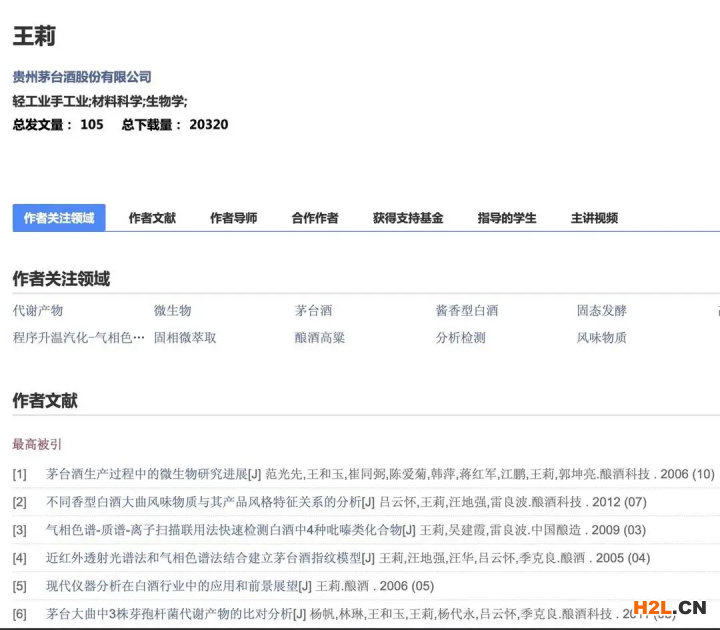
Task: Select the 酱香型白酒 research field
Action: [467, 310]
